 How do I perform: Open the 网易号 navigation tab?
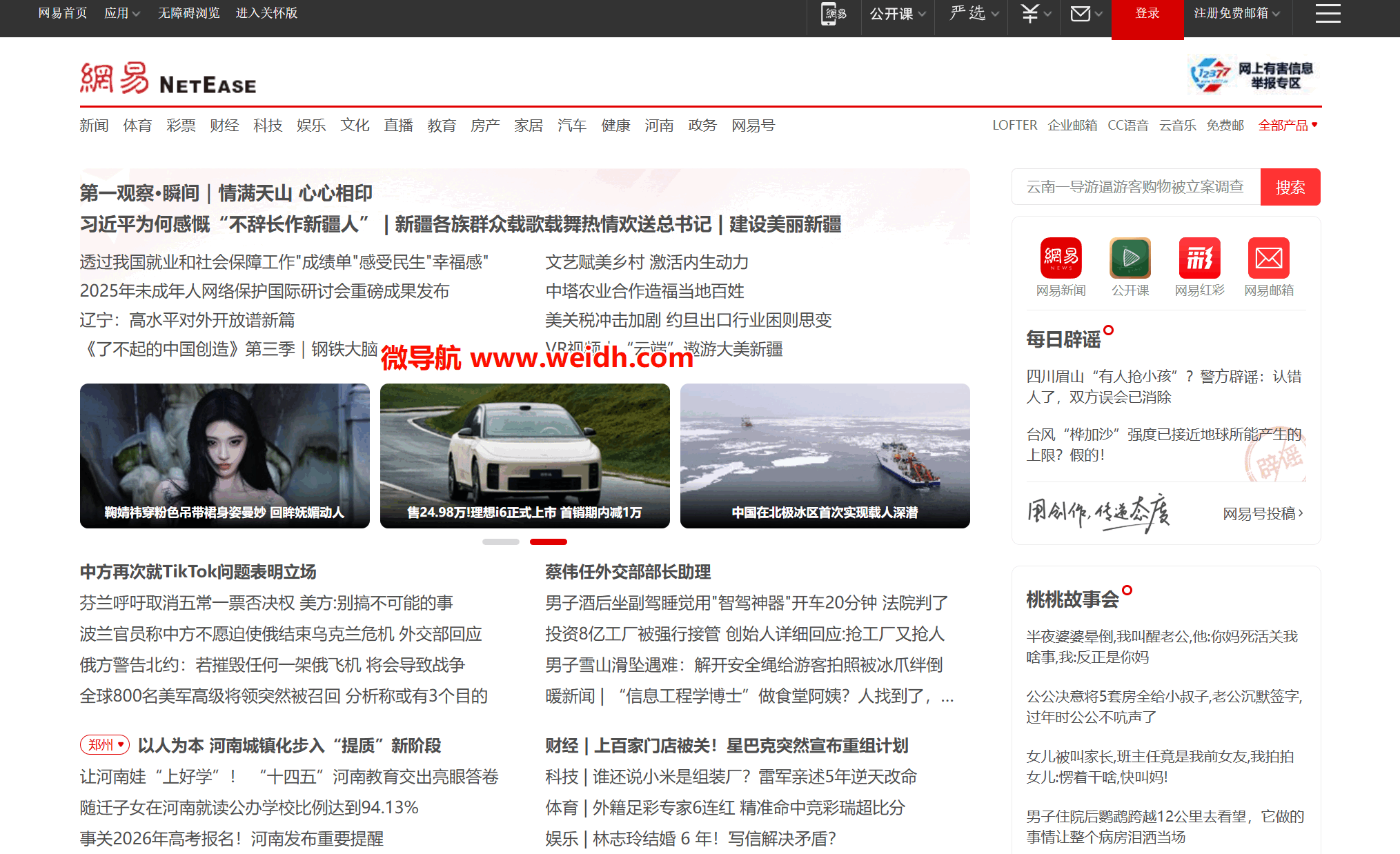[x=753, y=126]
